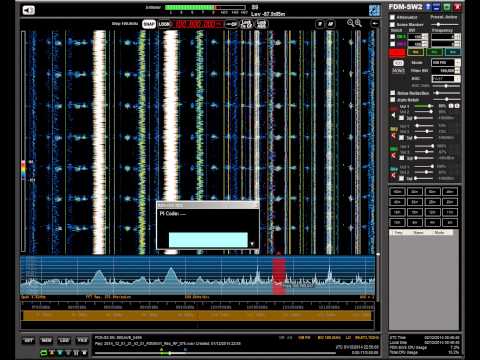This screenshot has width=480, height=360.
Task: Adjust the RX2 BW spinner arrows
Action: (x=425, y=44)
